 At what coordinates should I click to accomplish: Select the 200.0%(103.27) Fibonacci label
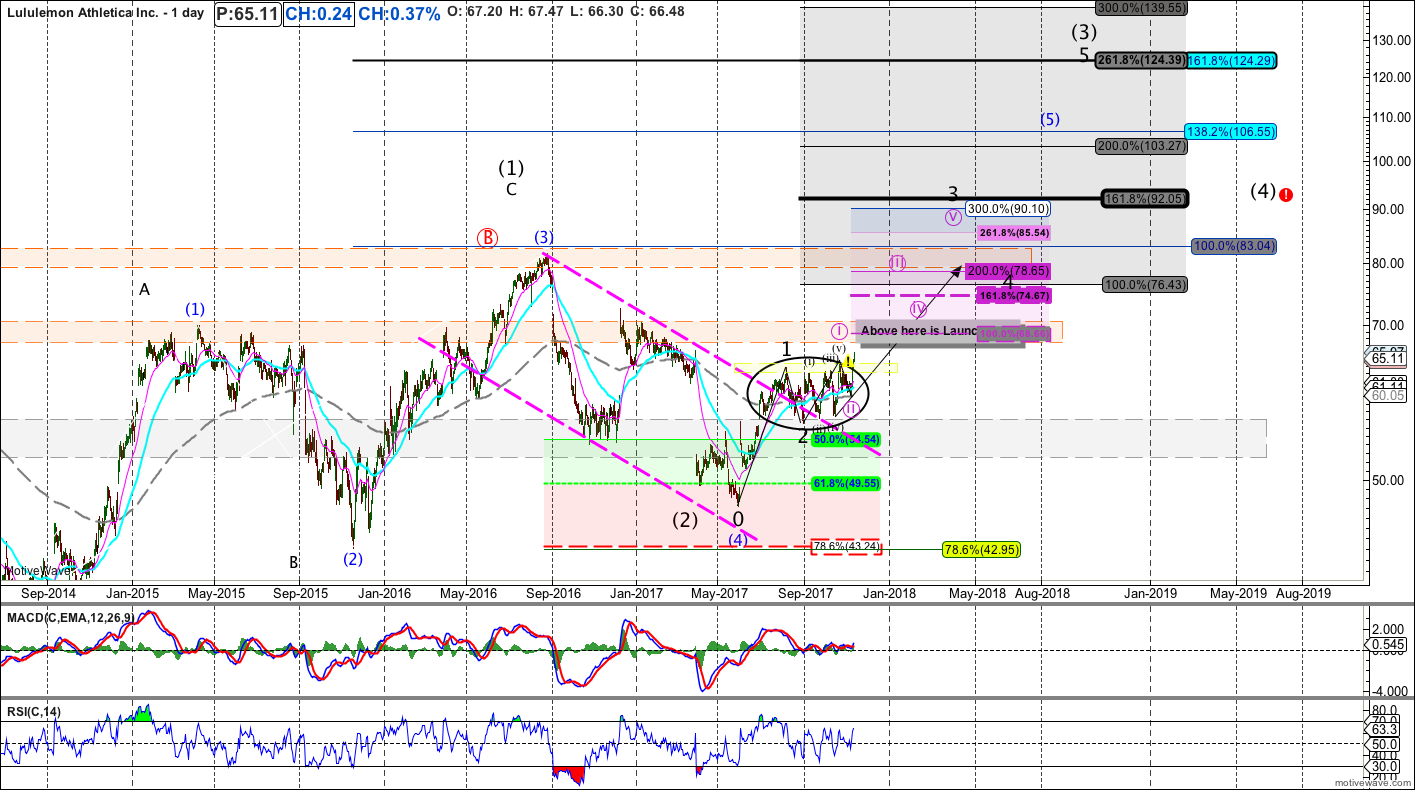[1141, 145]
